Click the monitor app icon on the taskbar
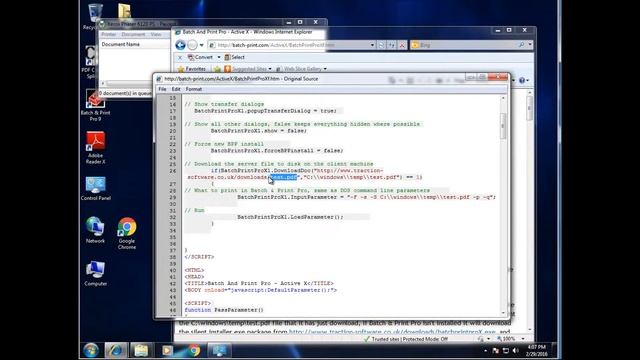 (219, 350)
